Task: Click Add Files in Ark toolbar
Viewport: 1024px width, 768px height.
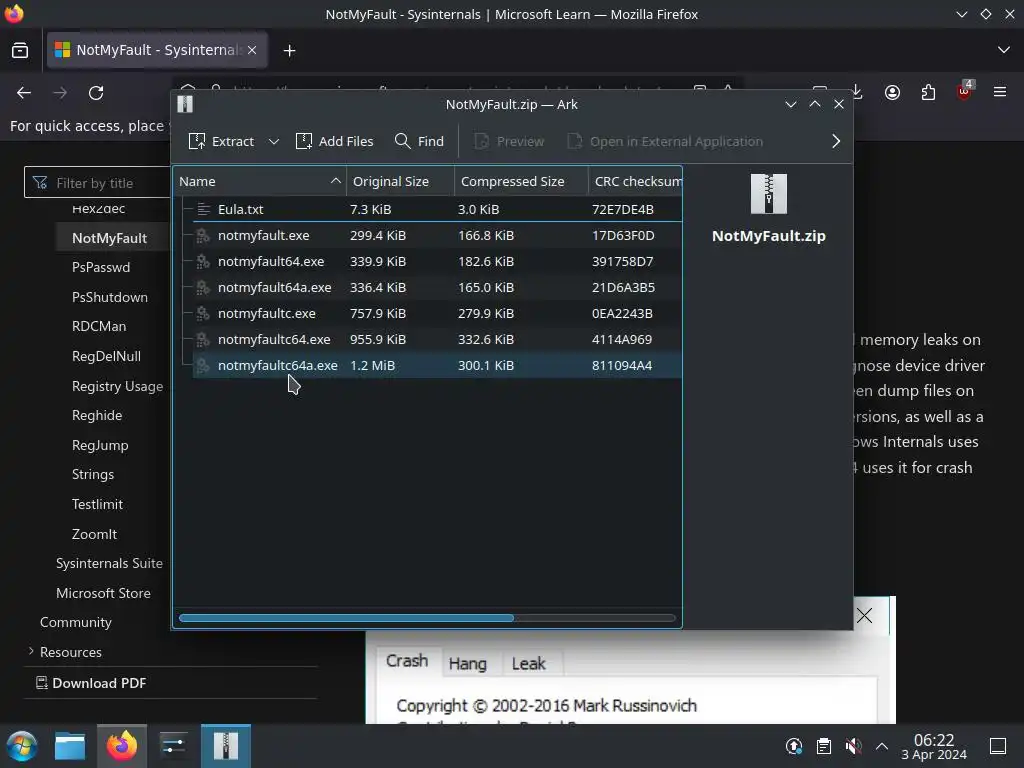Action: click(334, 141)
